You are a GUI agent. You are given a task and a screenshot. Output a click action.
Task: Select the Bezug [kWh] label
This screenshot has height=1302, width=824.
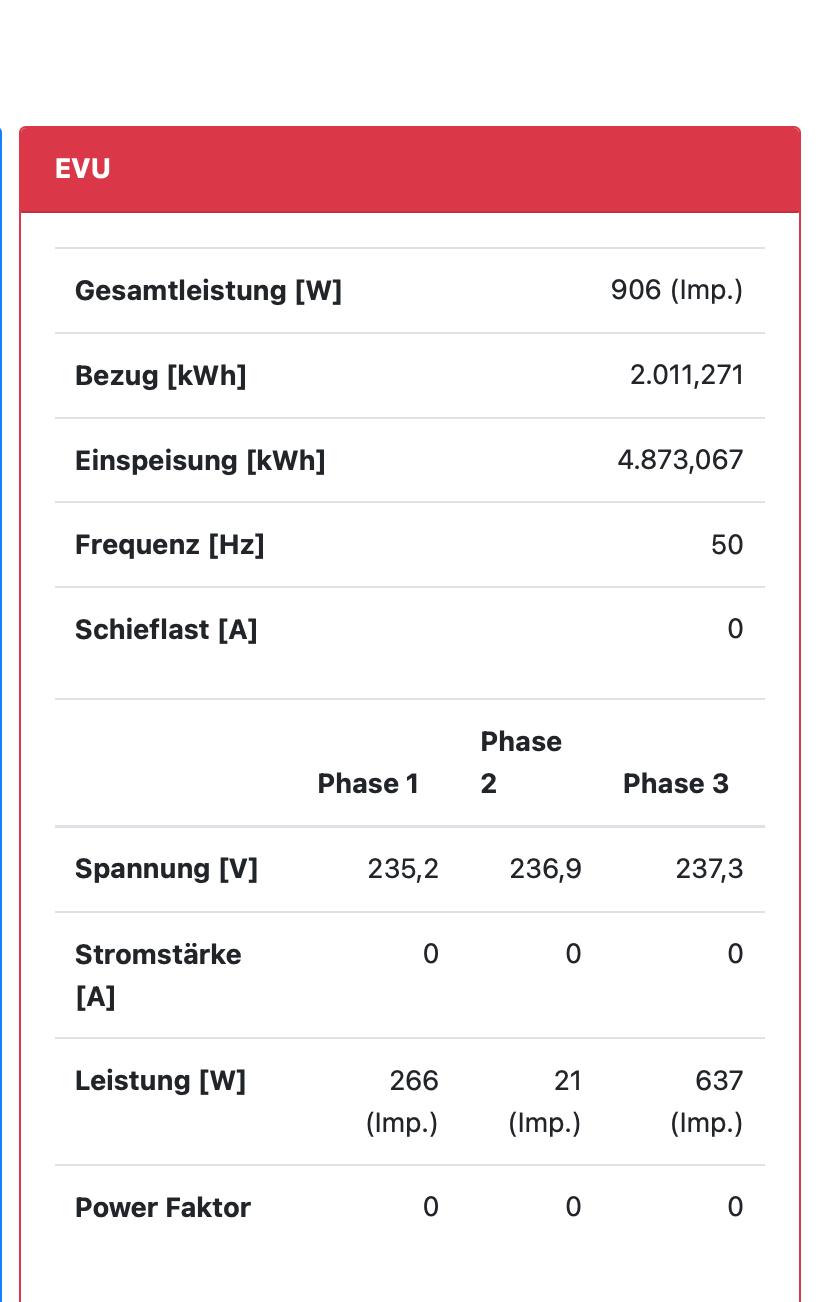click(160, 376)
